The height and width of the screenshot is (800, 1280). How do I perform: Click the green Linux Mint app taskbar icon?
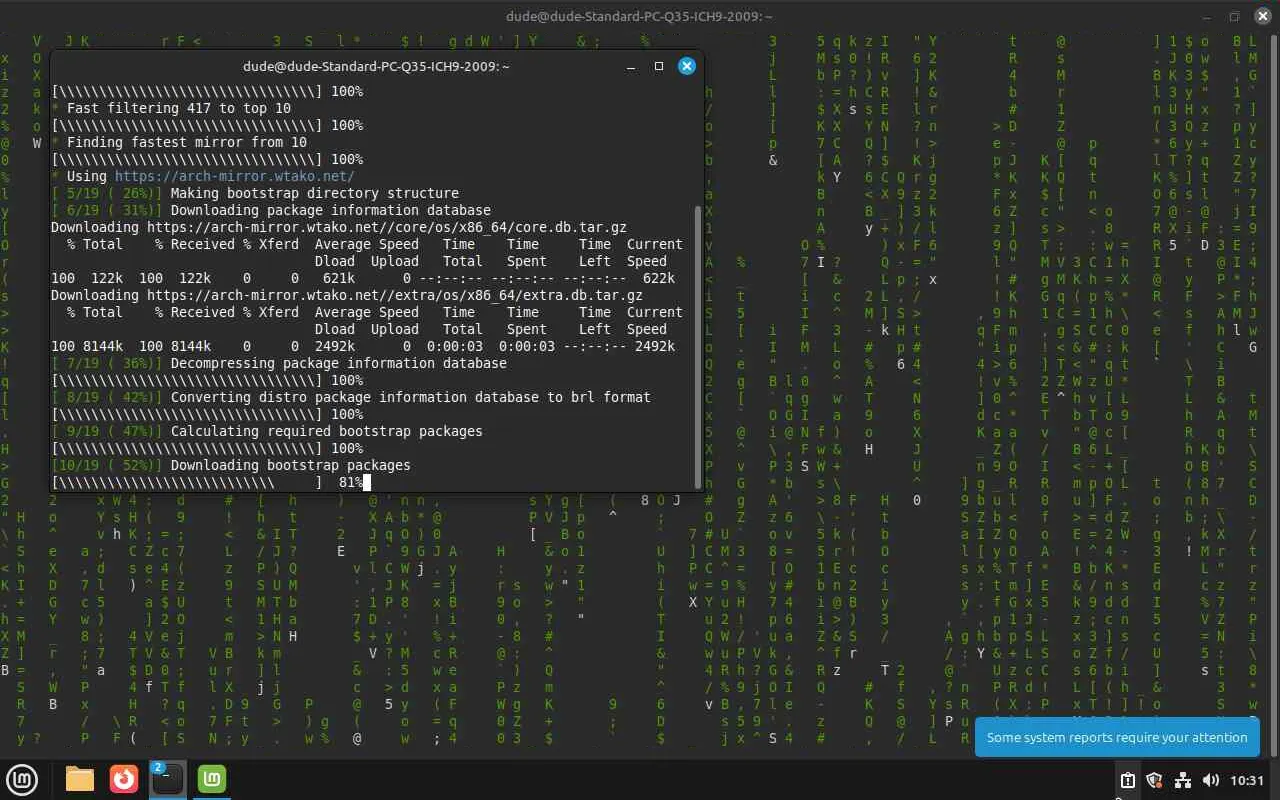tap(212, 779)
